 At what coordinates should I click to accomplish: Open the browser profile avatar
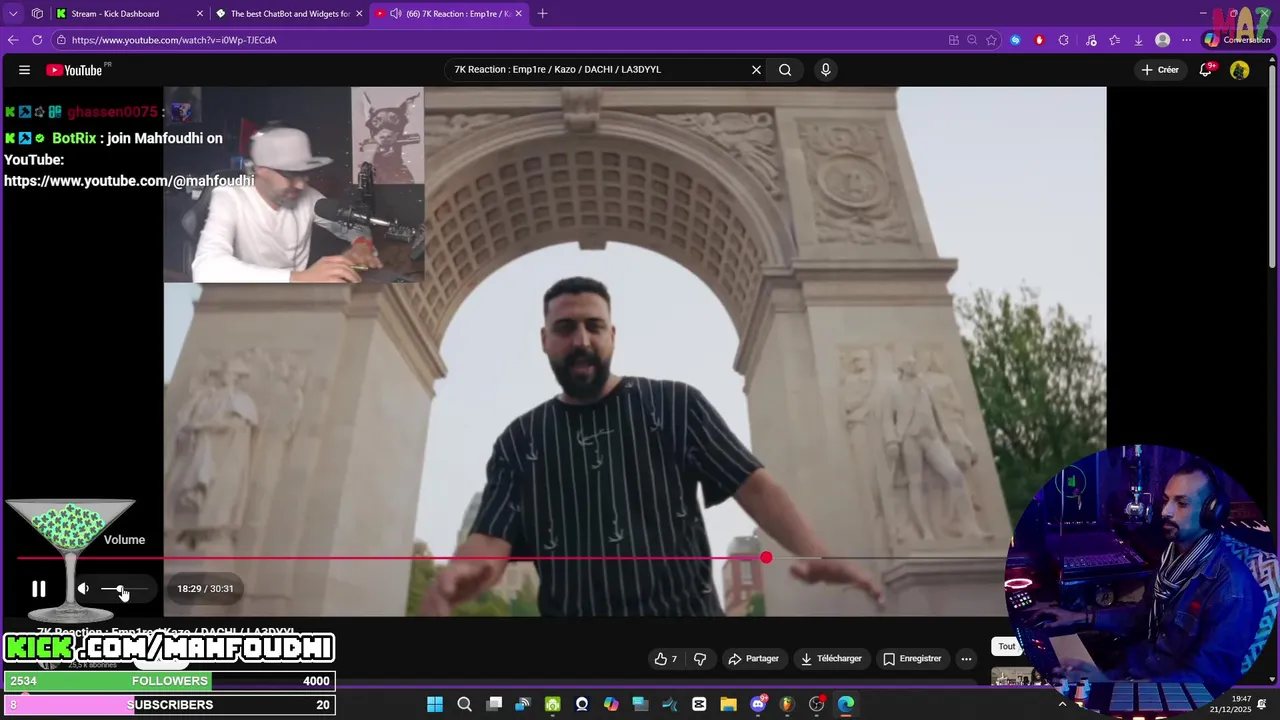[1163, 40]
